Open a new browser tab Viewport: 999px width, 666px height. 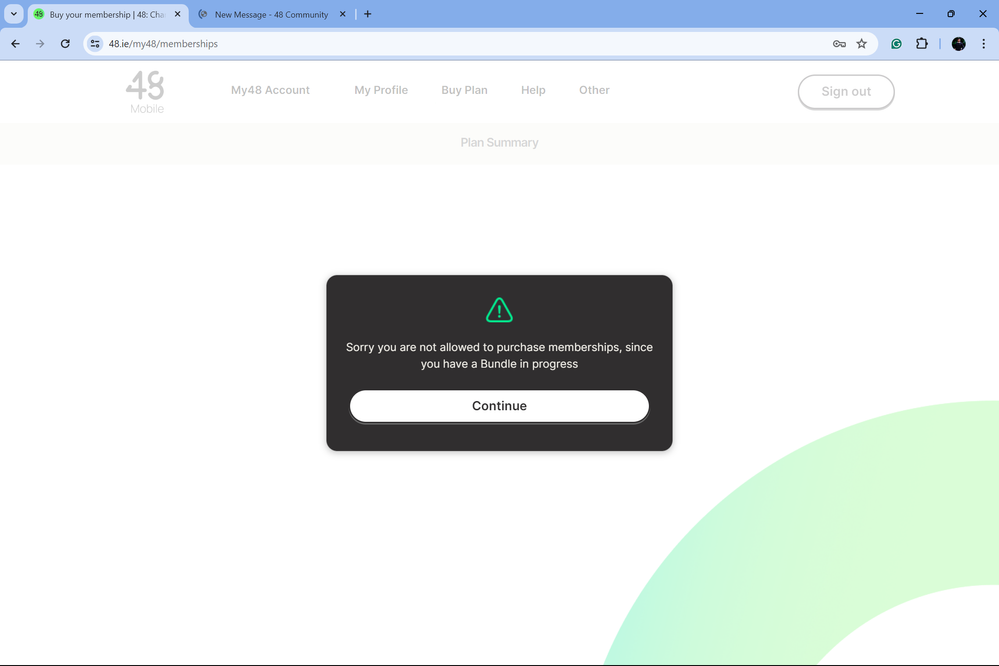click(368, 14)
